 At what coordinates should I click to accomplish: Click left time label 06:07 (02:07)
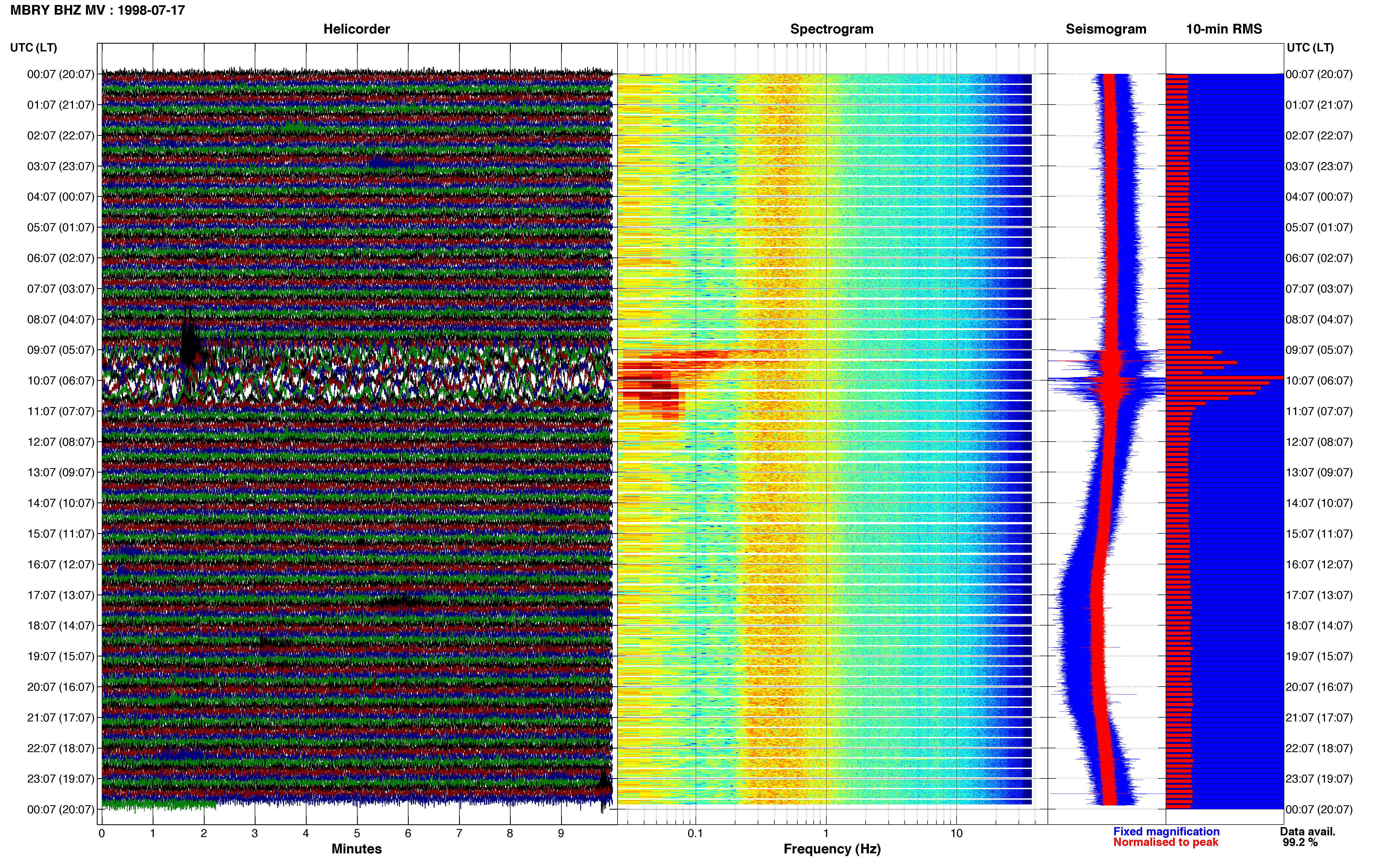61,258
